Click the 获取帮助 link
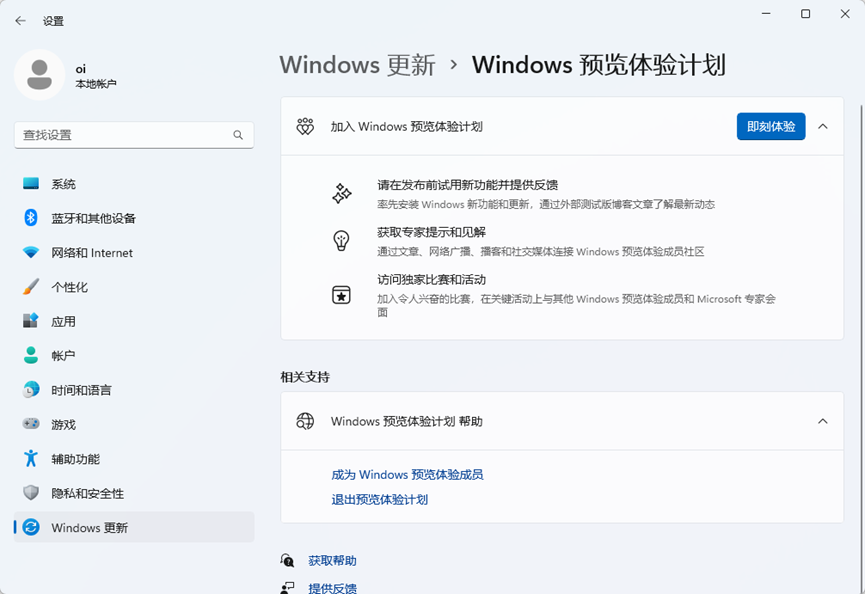865x594 pixels. (332, 560)
